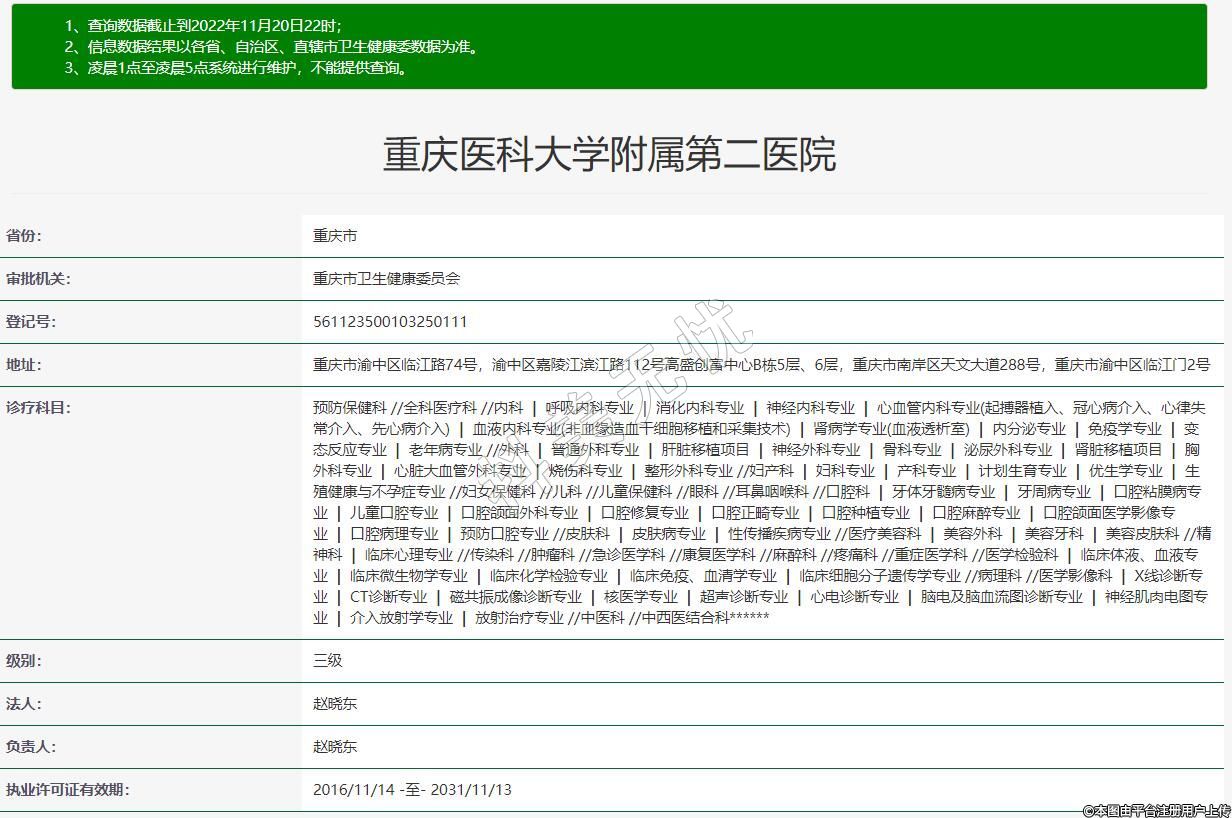
Task: Click the registration number 561123500103250111
Action: pyautogui.click(x=390, y=322)
